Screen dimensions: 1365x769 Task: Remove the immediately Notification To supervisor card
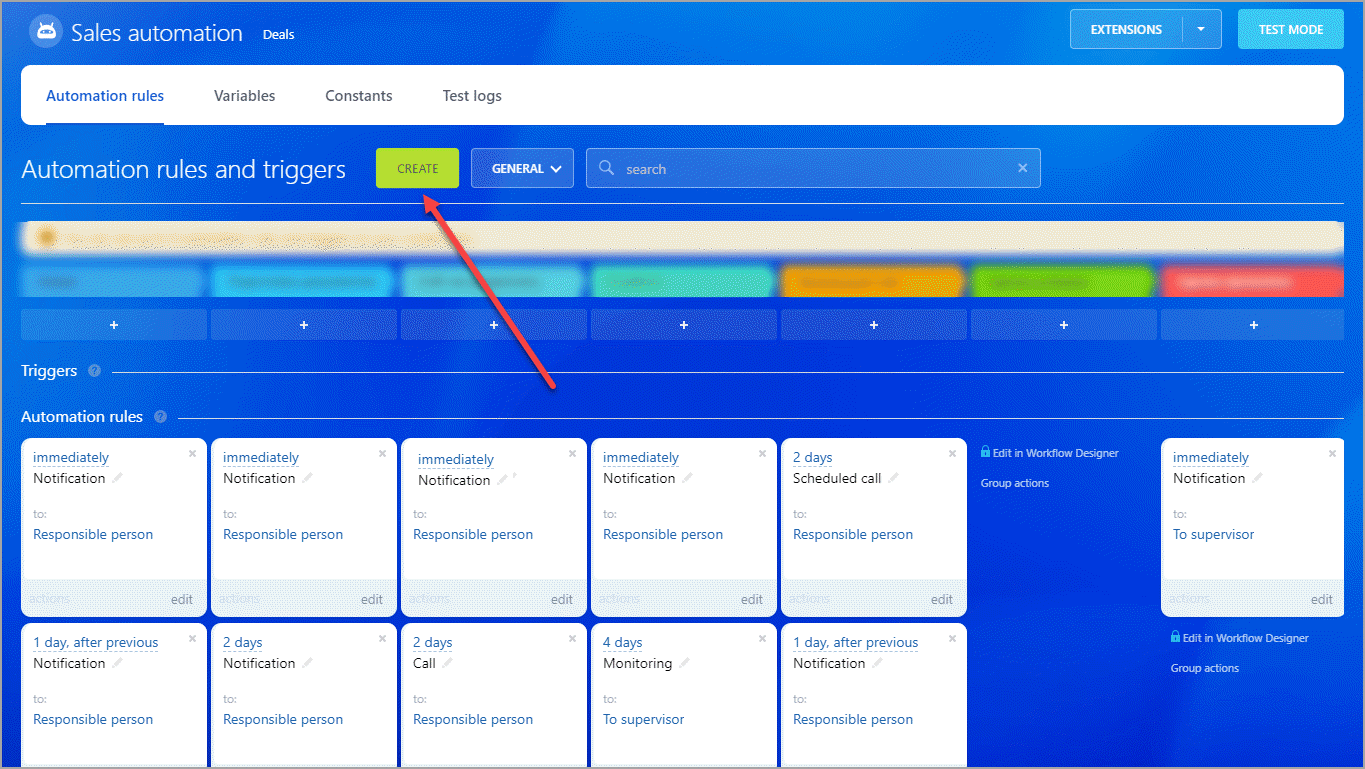[1332, 453]
